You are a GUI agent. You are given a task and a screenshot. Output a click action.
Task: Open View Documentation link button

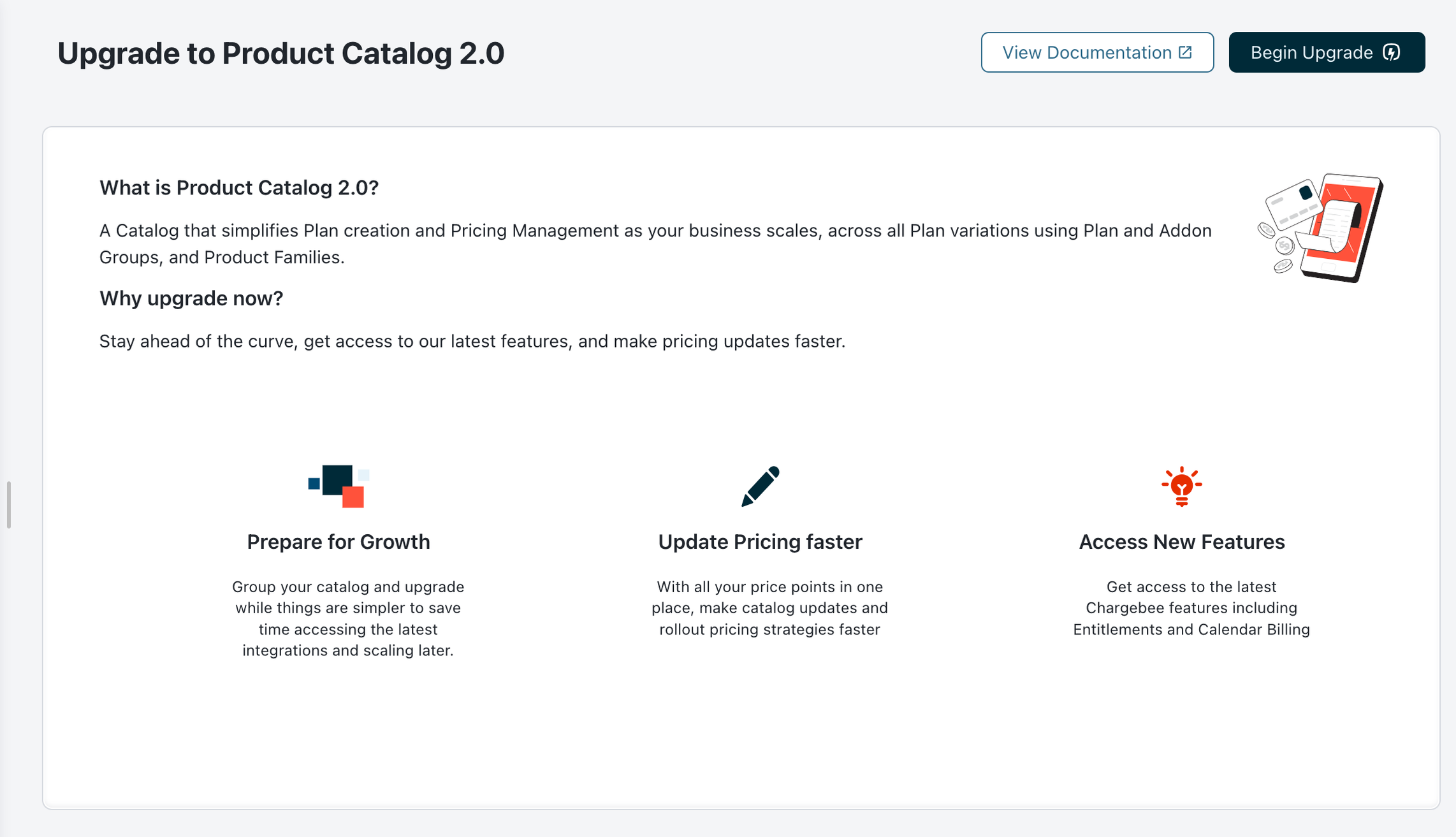[x=1096, y=52]
